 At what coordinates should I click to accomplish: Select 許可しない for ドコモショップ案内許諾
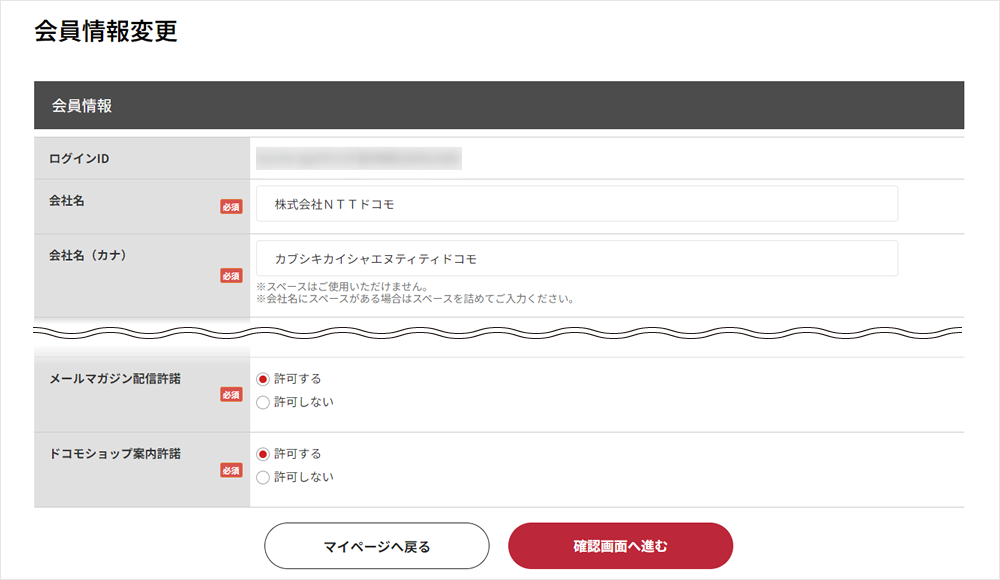point(263,477)
